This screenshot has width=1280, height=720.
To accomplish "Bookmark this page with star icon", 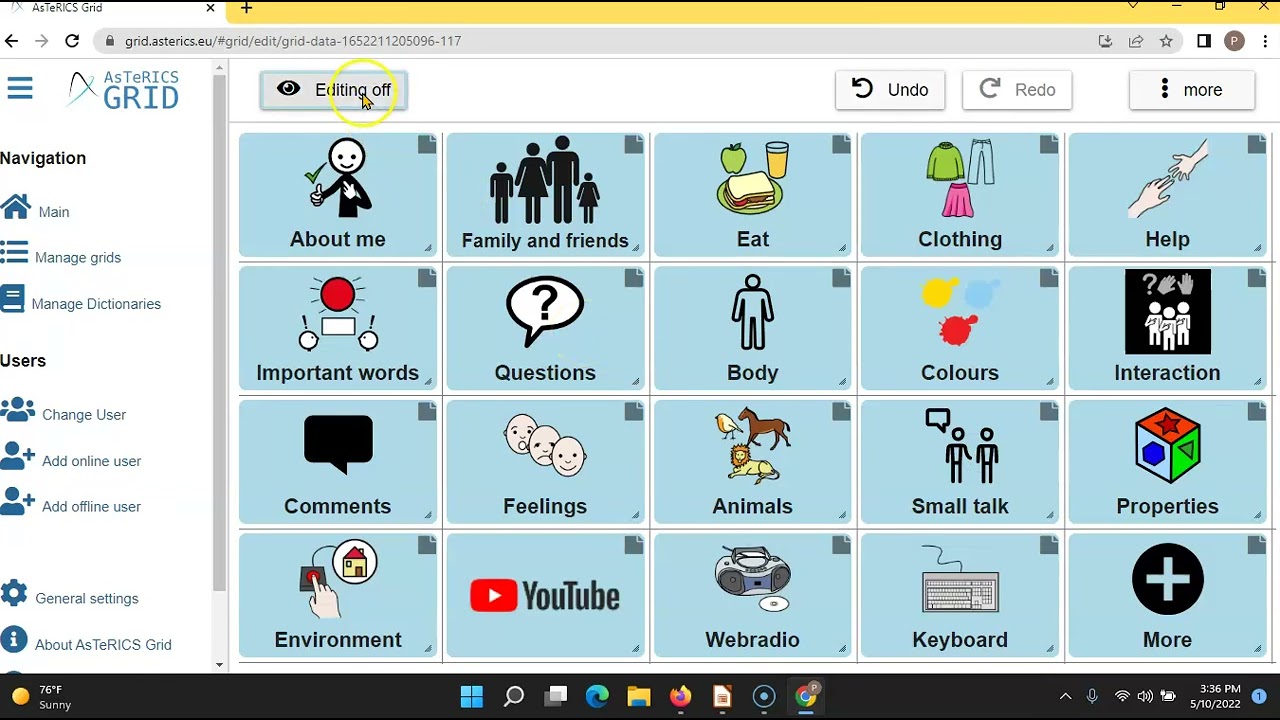I will pyautogui.click(x=1166, y=41).
